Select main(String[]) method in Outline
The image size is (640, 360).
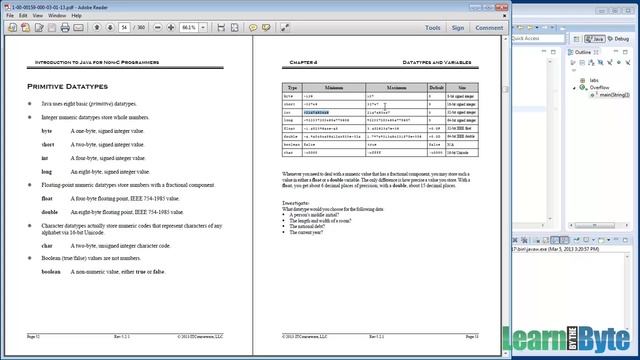pyautogui.click(x=614, y=95)
